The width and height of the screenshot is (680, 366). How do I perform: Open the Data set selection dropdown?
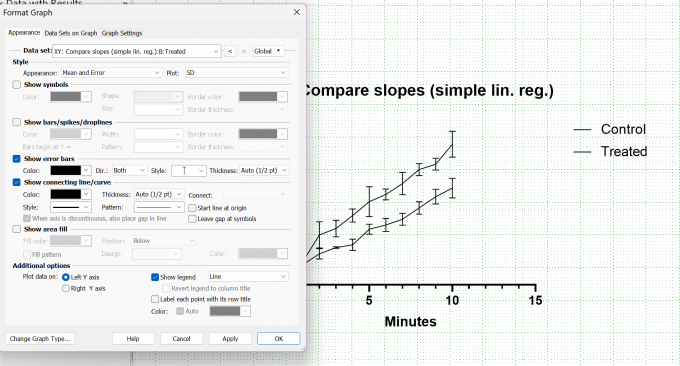[137, 51]
